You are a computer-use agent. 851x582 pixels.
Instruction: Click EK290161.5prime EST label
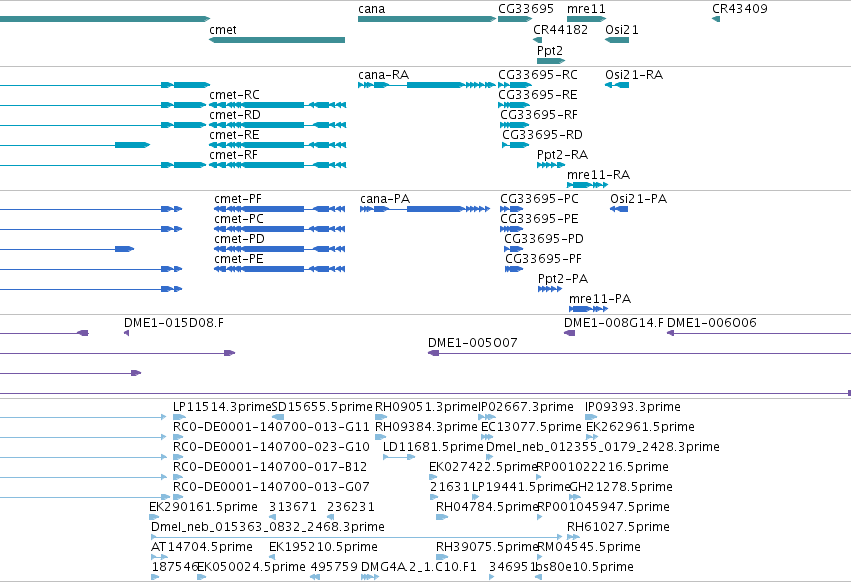tap(204, 507)
